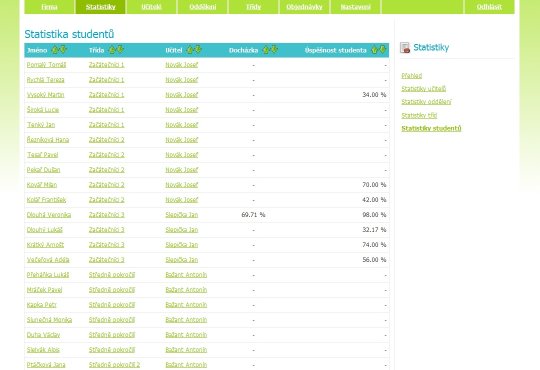Click the Statistika studentů page heading
Screen dimensions: 540x370
click(69, 34)
